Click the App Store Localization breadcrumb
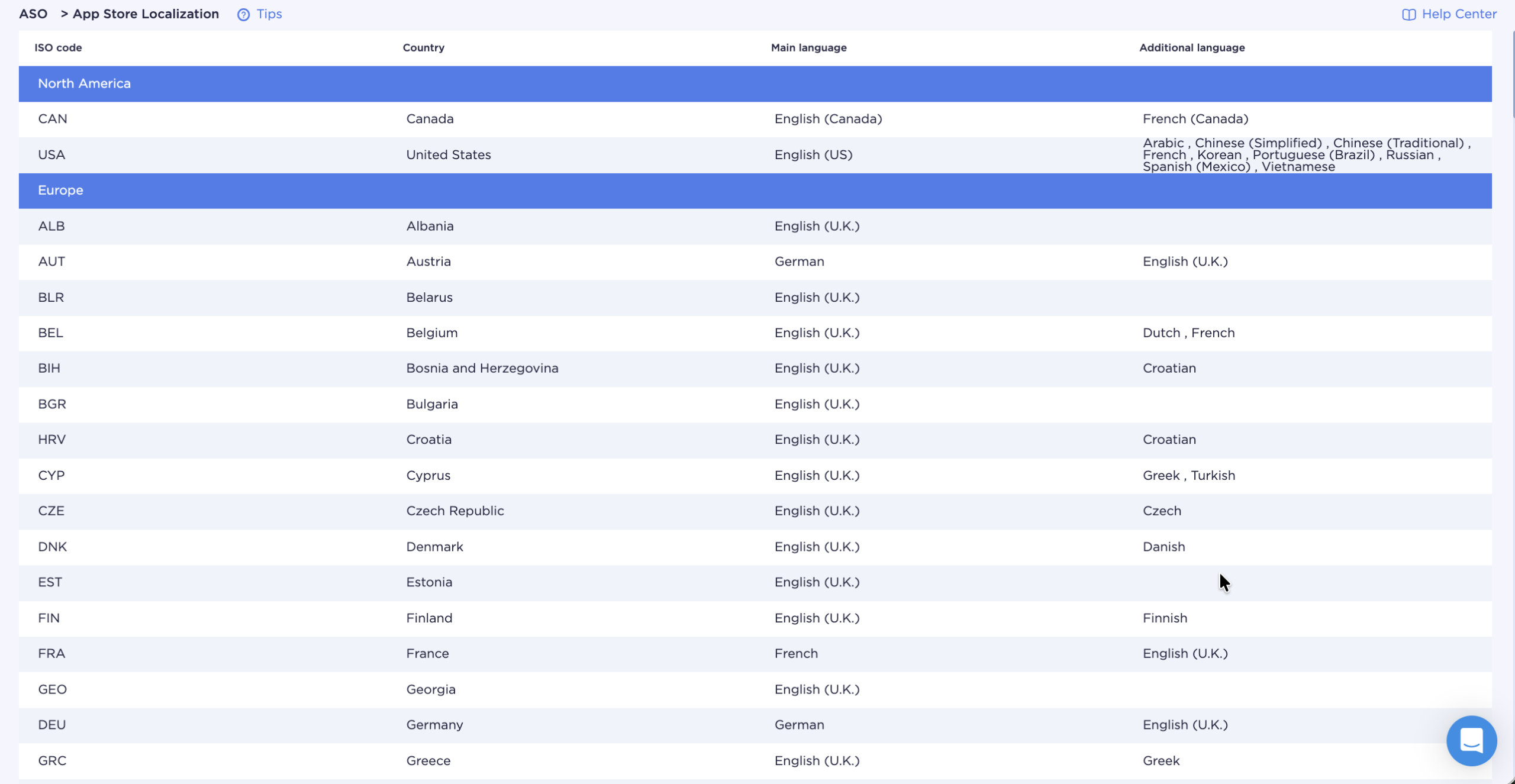The width and height of the screenshot is (1515, 784). pos(146,14)
